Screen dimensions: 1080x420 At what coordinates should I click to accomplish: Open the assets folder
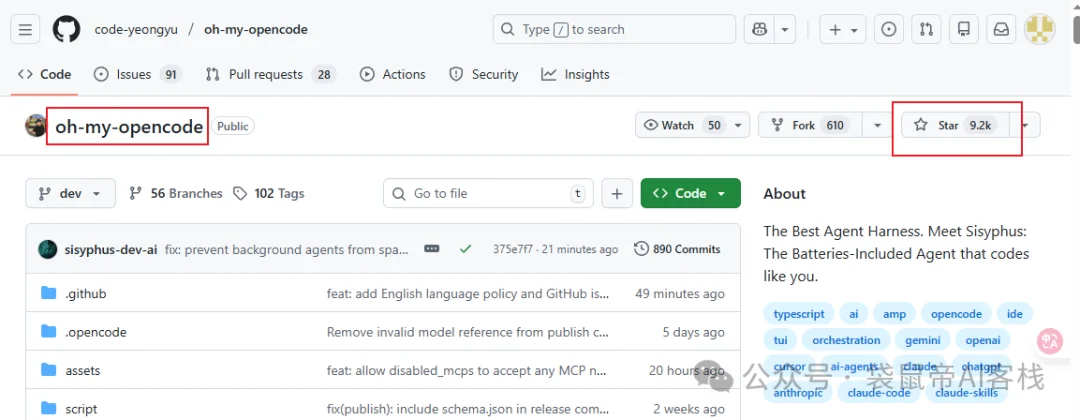83,370
